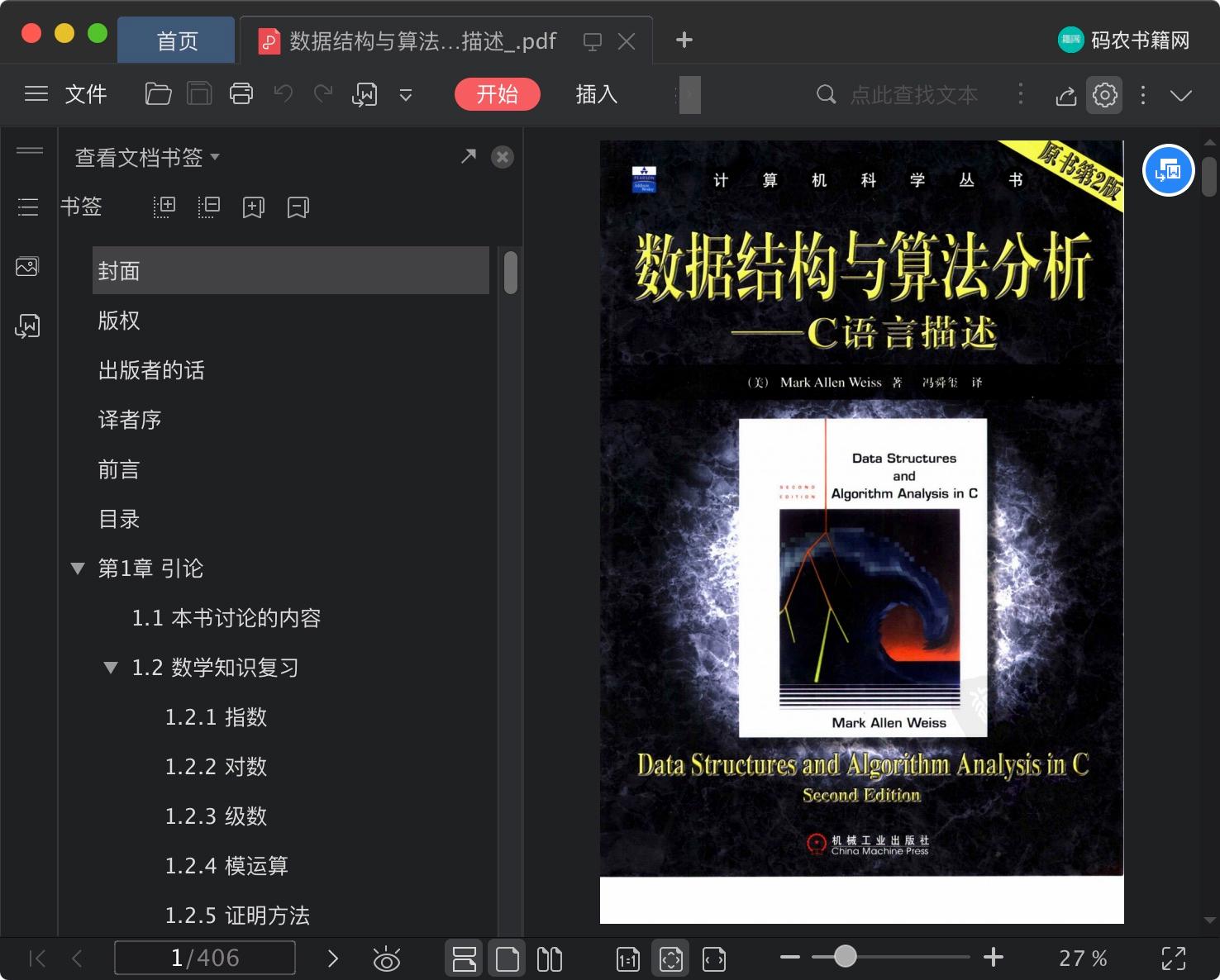This screenshot has width=1220, height=980.
Task: Click the add bookmark icon
Action: coord(254,207)
